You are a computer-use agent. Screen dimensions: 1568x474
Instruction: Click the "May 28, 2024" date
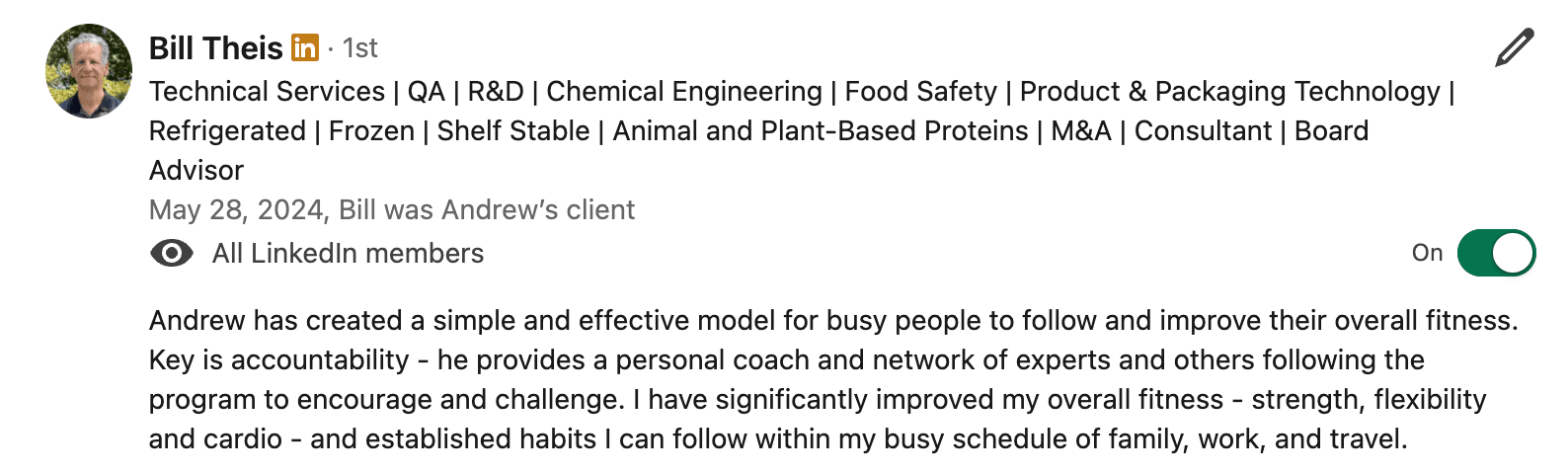click(x=237, y=210)
